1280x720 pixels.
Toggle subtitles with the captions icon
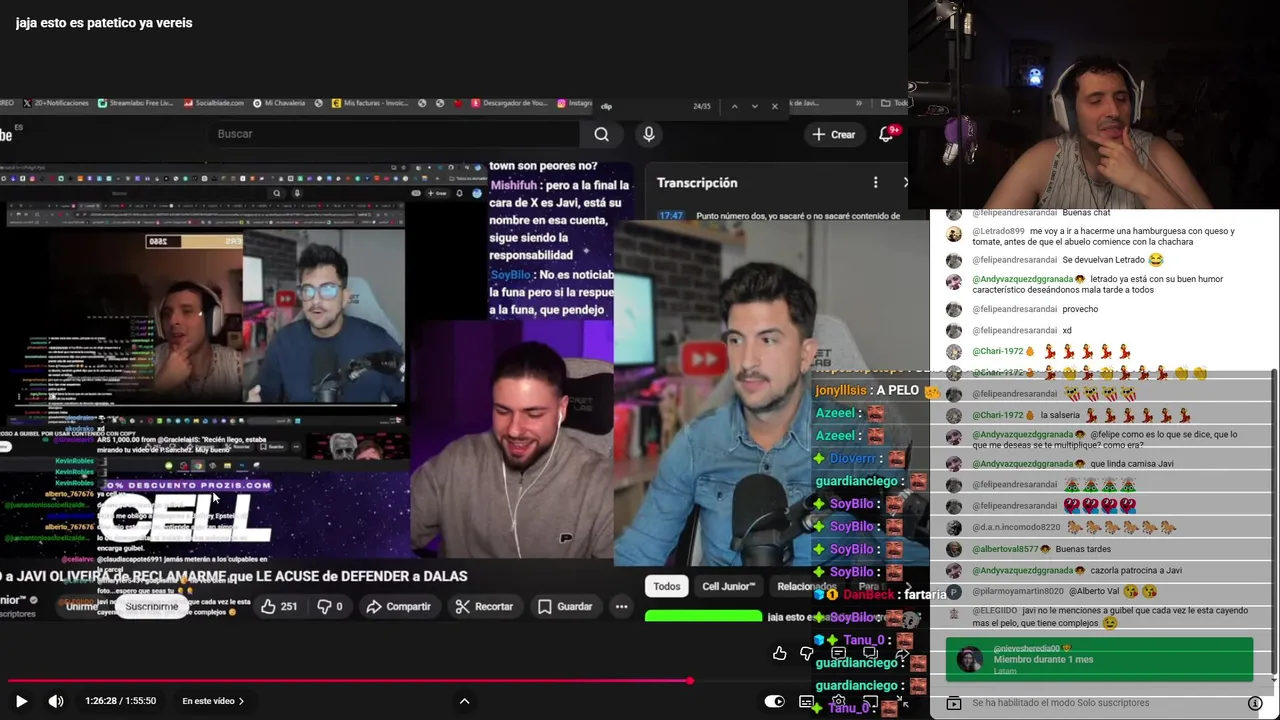click(x=806, y=701)
